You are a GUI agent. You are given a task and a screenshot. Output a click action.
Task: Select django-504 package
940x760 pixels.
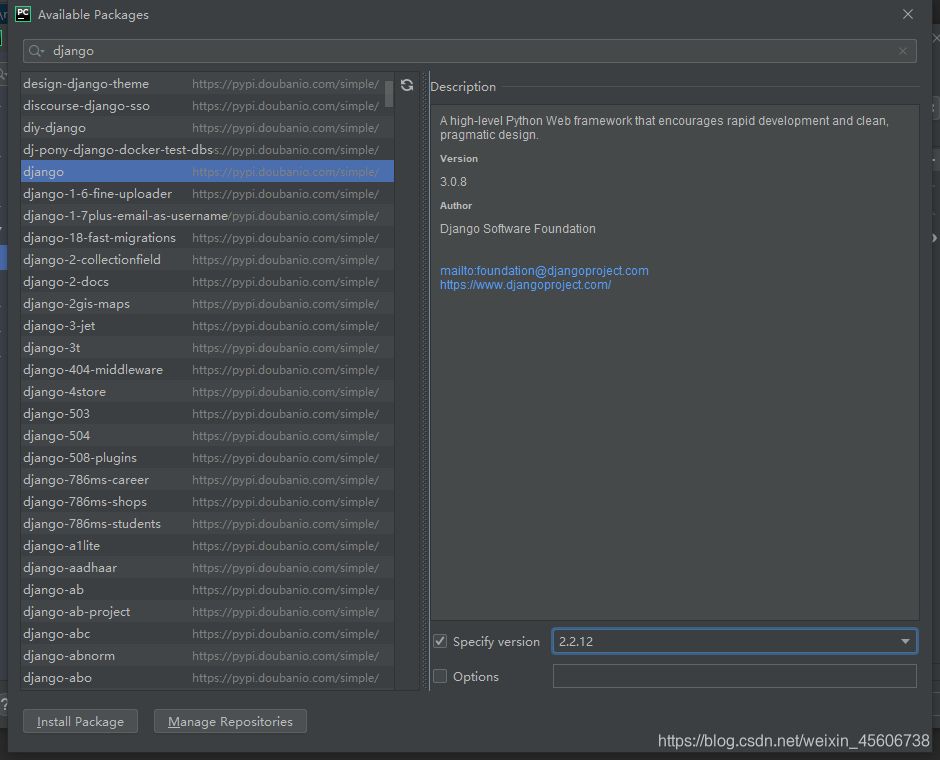click(207, 436)
